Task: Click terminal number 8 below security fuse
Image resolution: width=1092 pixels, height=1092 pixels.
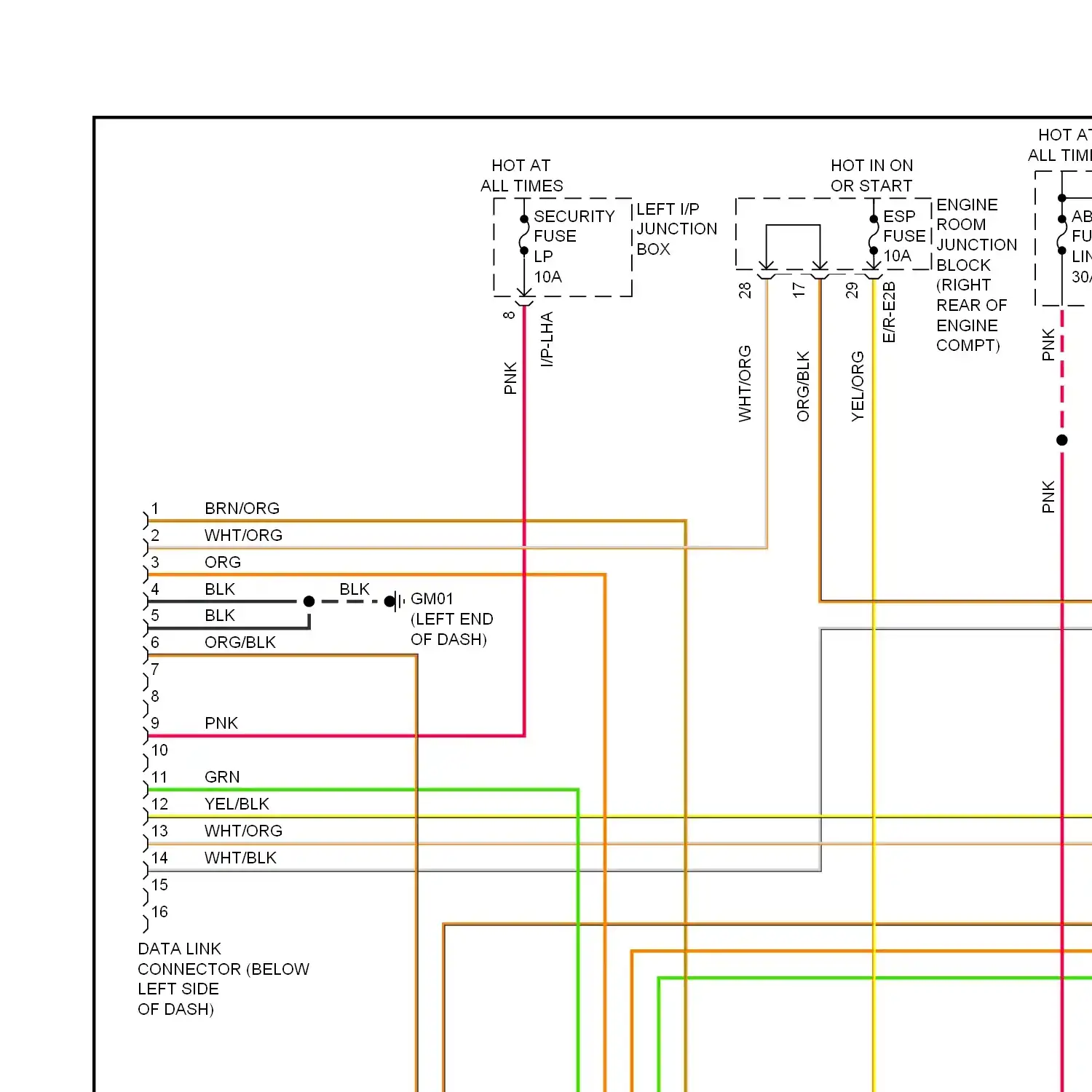Action: tap(509, 315)
